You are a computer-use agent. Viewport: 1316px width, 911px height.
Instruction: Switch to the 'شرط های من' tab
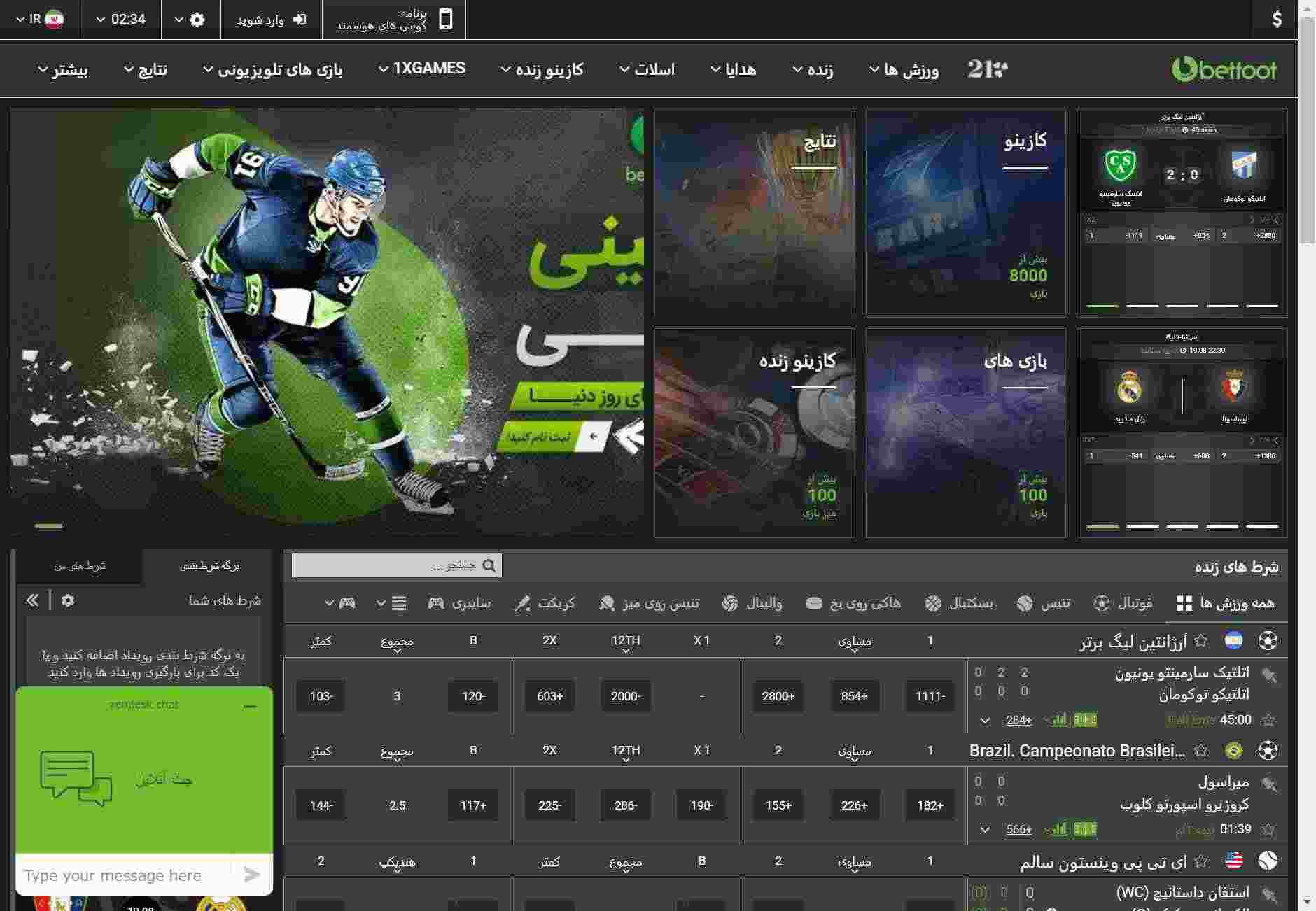(x=80, y=566)
